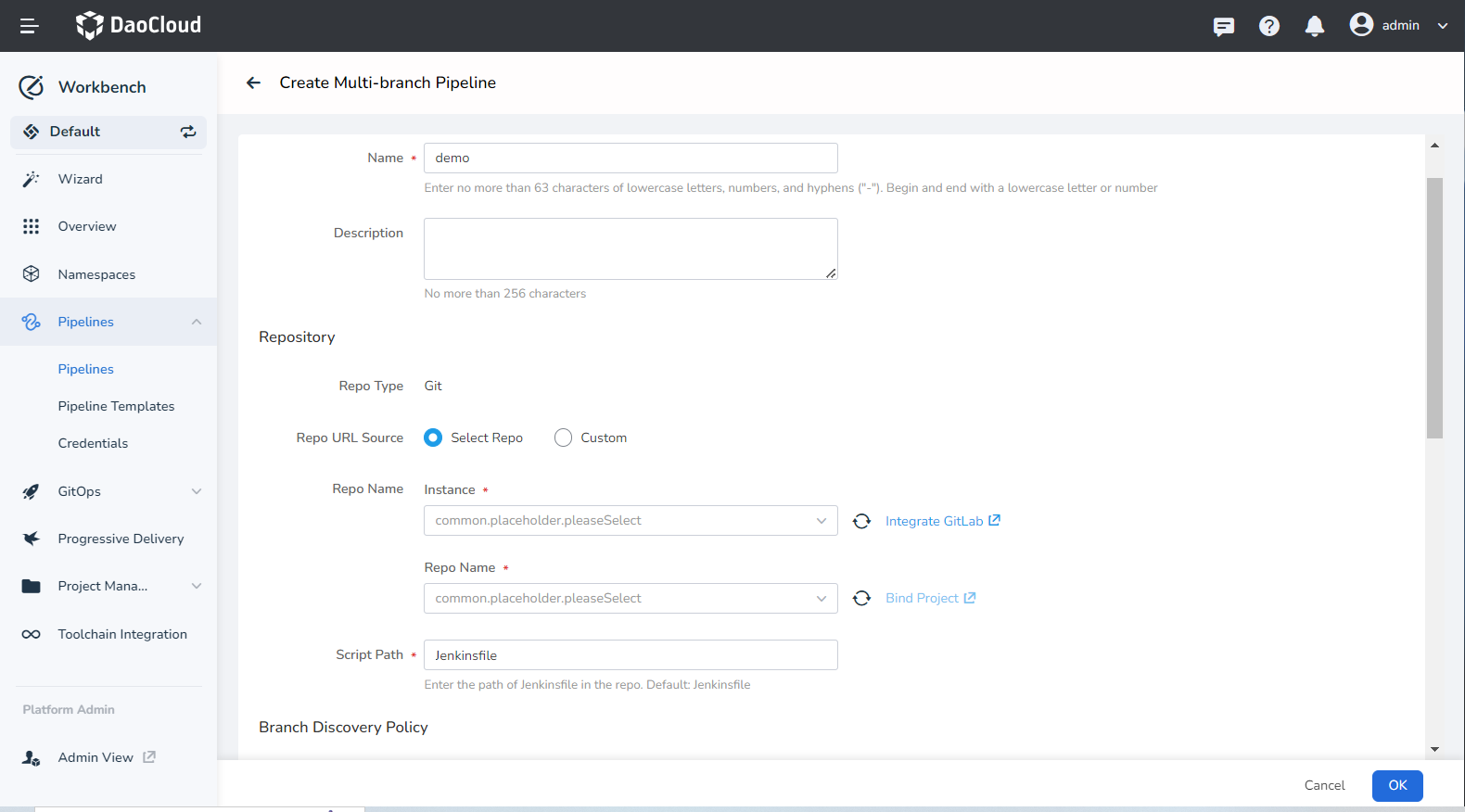Select the Custom repo URL source
Image resolution: width=1465 pixels, height=812 pixels.
(563, 438)
